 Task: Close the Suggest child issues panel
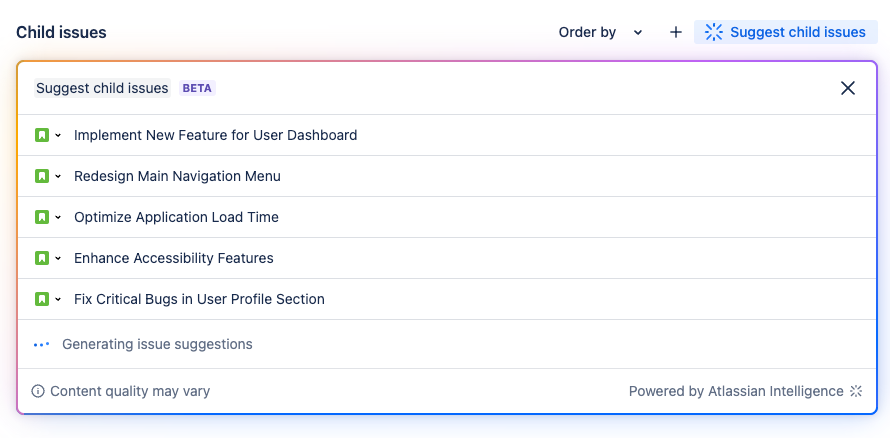click(x=848, y=88)
